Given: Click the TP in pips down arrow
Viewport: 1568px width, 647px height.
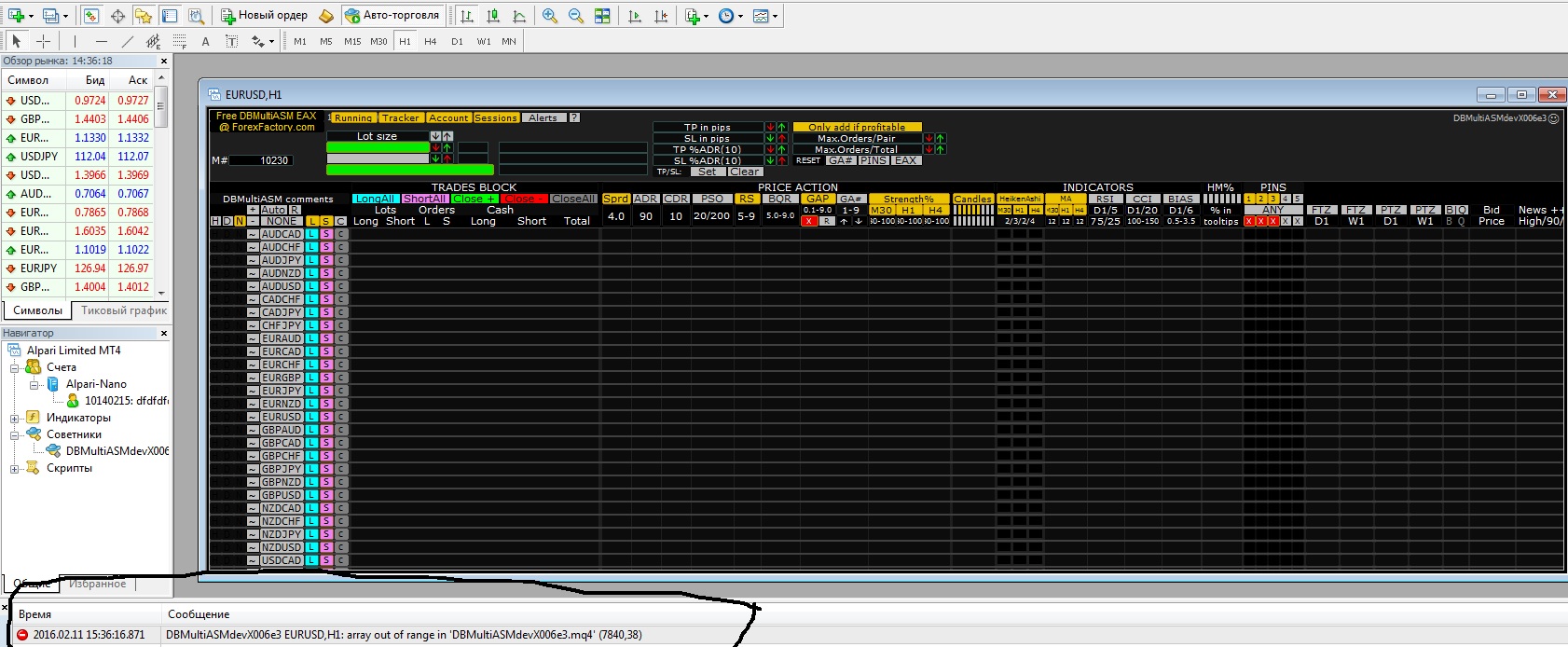Looking at the screenshot, I should coord(771,127).
